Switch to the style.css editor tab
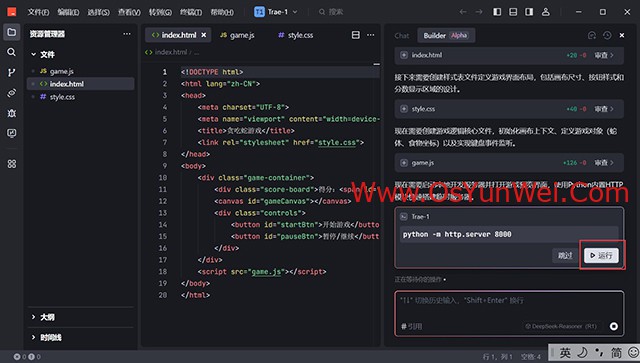Screen dimensions: 640x363 [x=296, y=35]
